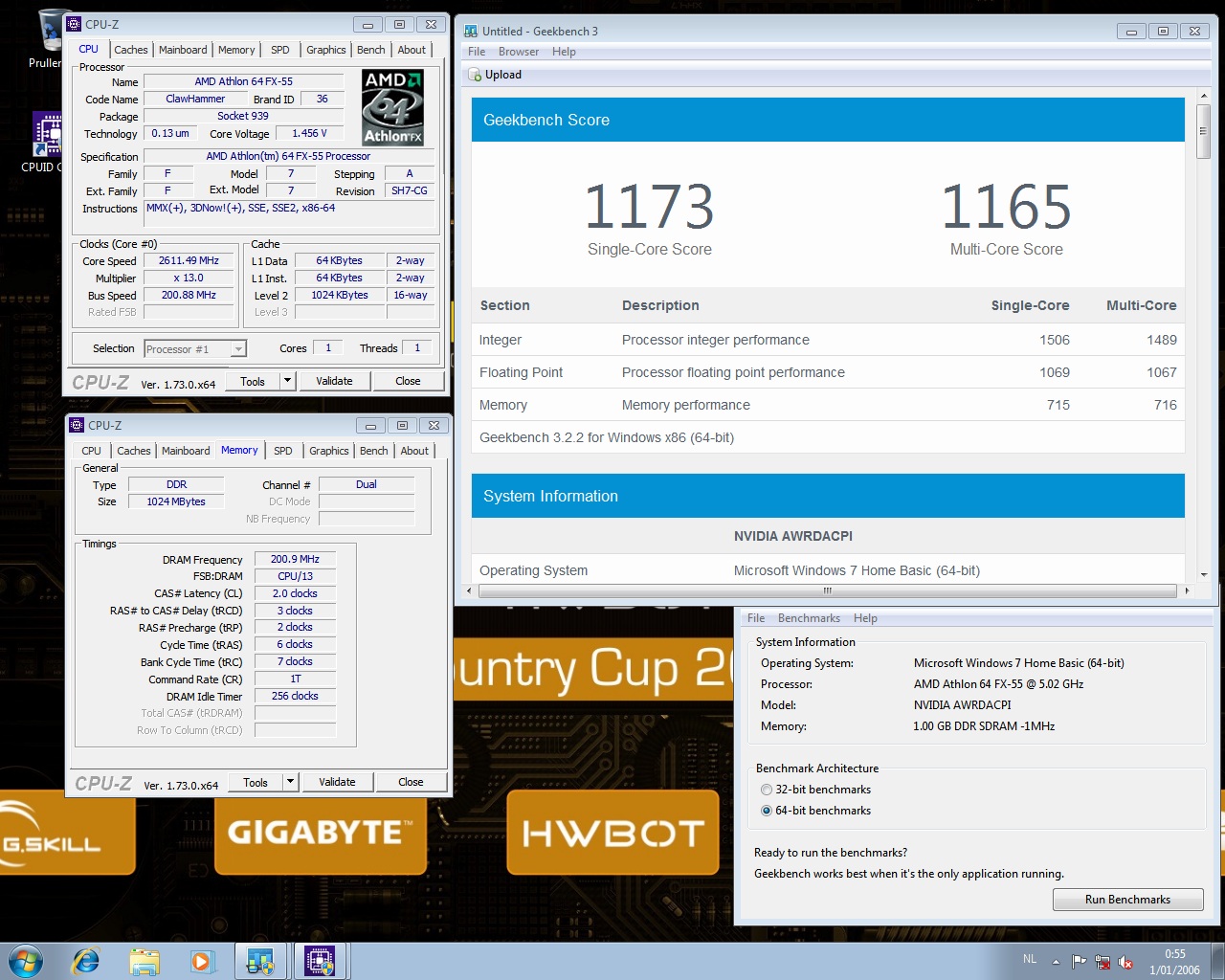Click Validate in CPU-Z memory window
The width and height of the screenshot is (1225, 980).
(337, 782)
